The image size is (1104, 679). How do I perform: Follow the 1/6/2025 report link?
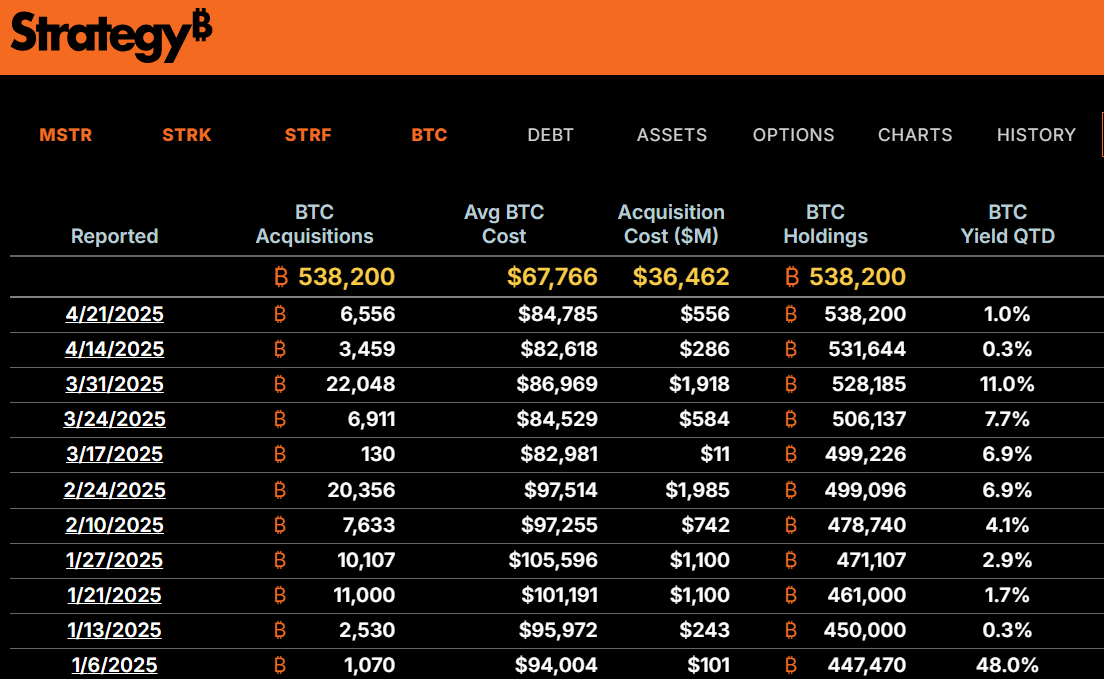[115, 666]
